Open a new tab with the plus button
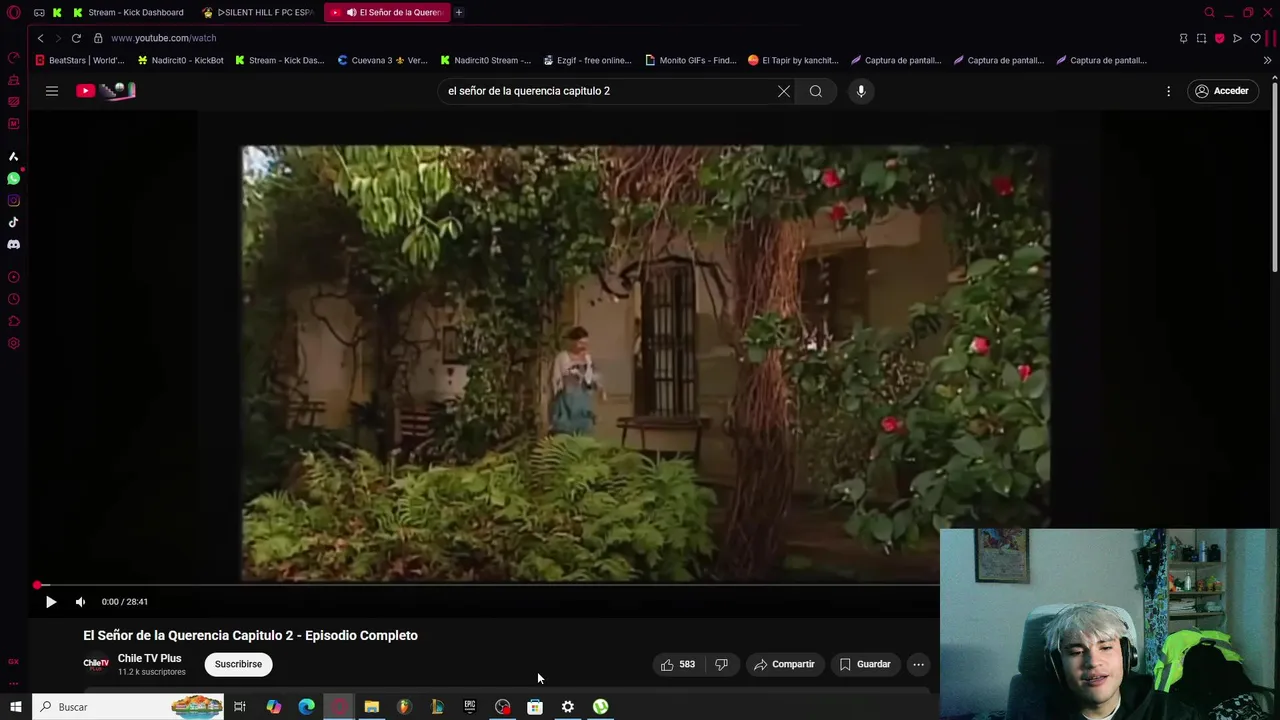The image size is (1280, 720). tap(459, 12)
